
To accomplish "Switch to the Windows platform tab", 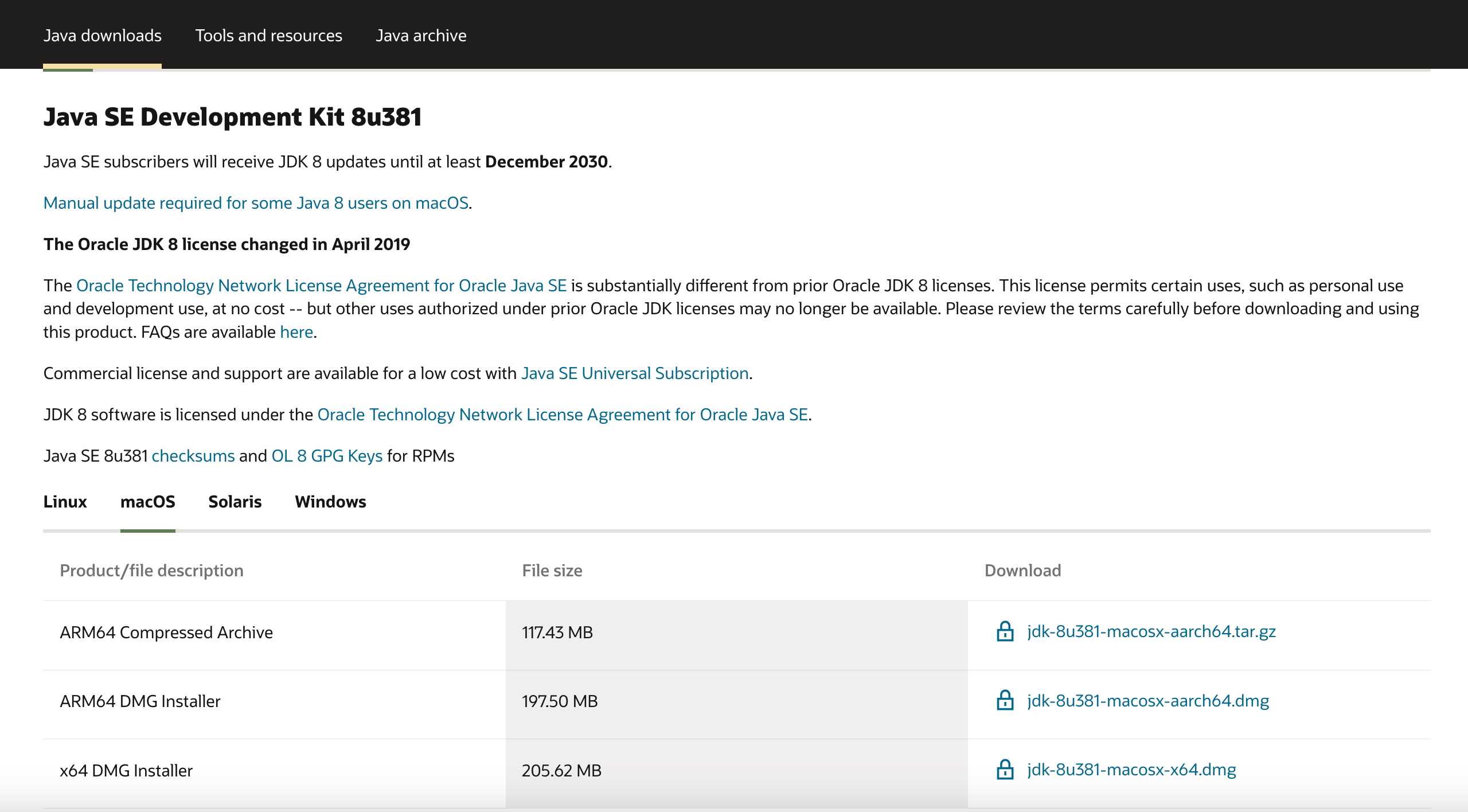I will [x=330, y=502].
